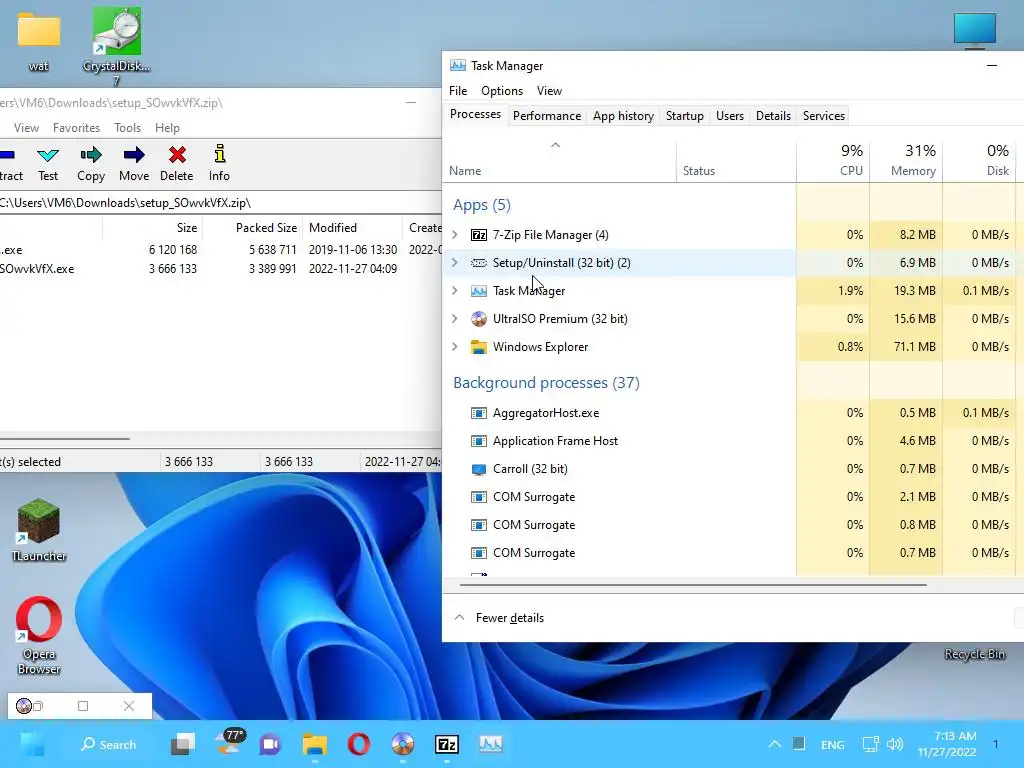Image resolution: width=1024 pixels, height=768 pixels.
Task: Select the Setup/Uninstall process icon
Action: coord(479,263)
